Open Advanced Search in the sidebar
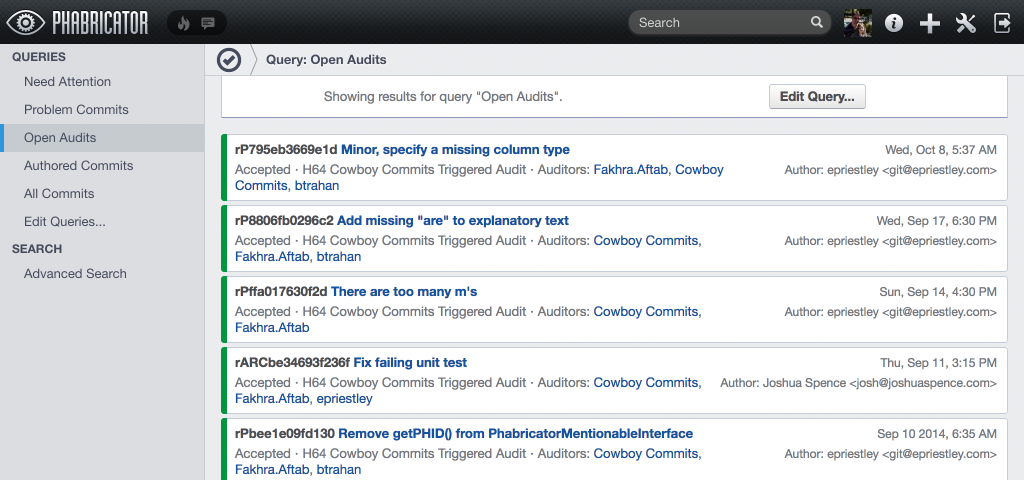This screenshot has width=1024, height=480. pos(75,274)
